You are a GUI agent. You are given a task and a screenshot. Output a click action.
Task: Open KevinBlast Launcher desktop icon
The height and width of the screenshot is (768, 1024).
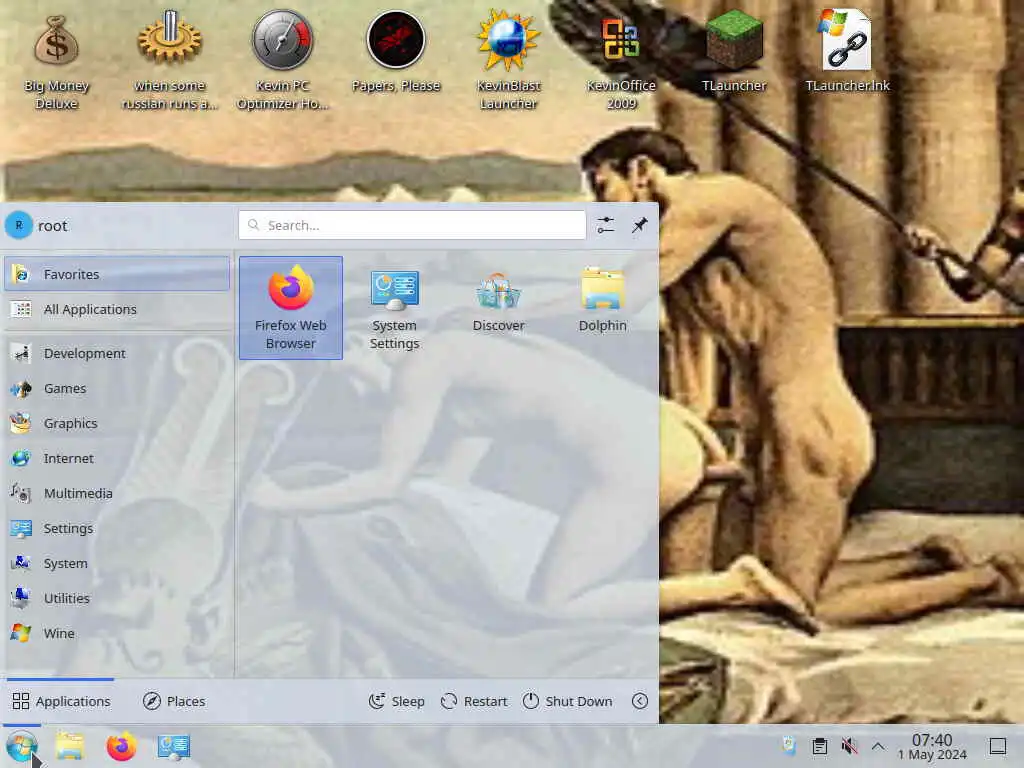(508, 61)
